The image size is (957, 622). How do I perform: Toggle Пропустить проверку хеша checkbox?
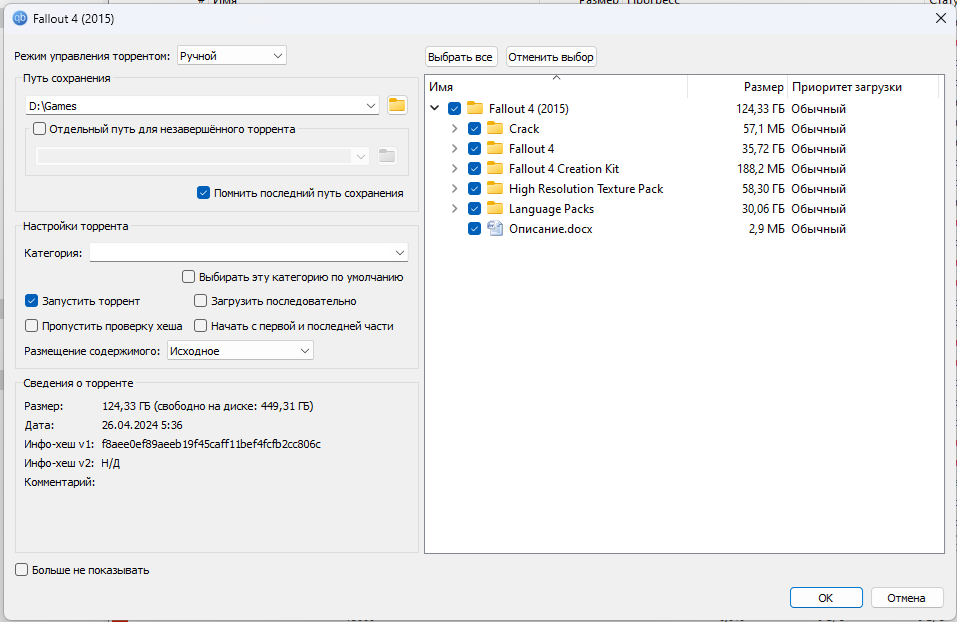(x=33, y=326)
